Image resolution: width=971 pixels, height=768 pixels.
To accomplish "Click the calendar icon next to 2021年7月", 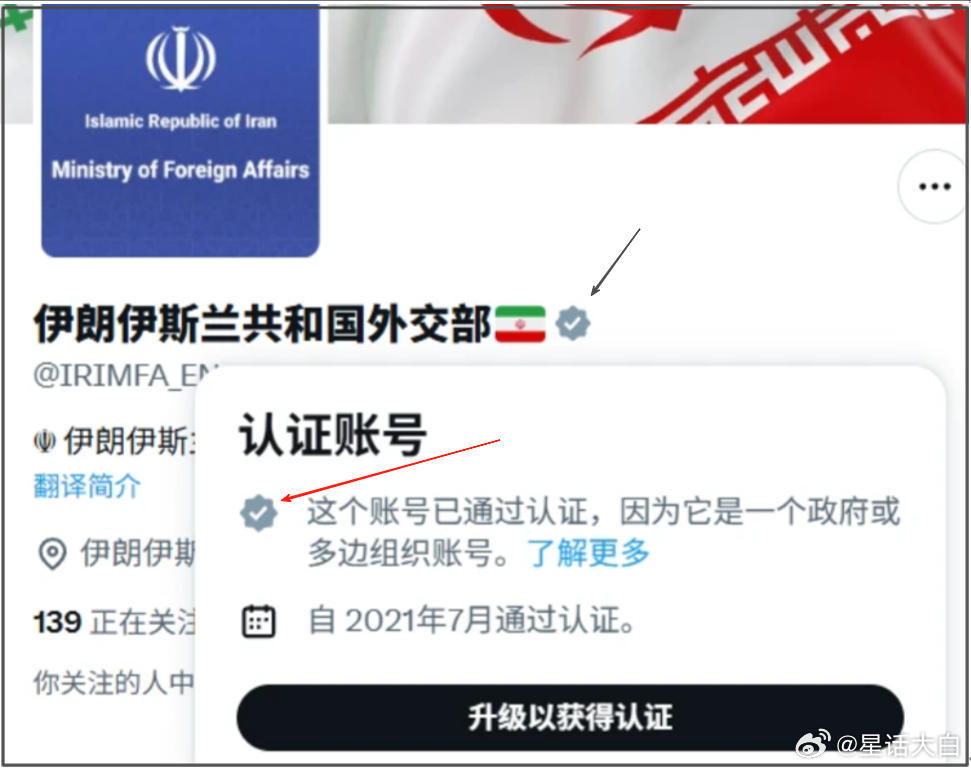I will click(x=258, y=621).
